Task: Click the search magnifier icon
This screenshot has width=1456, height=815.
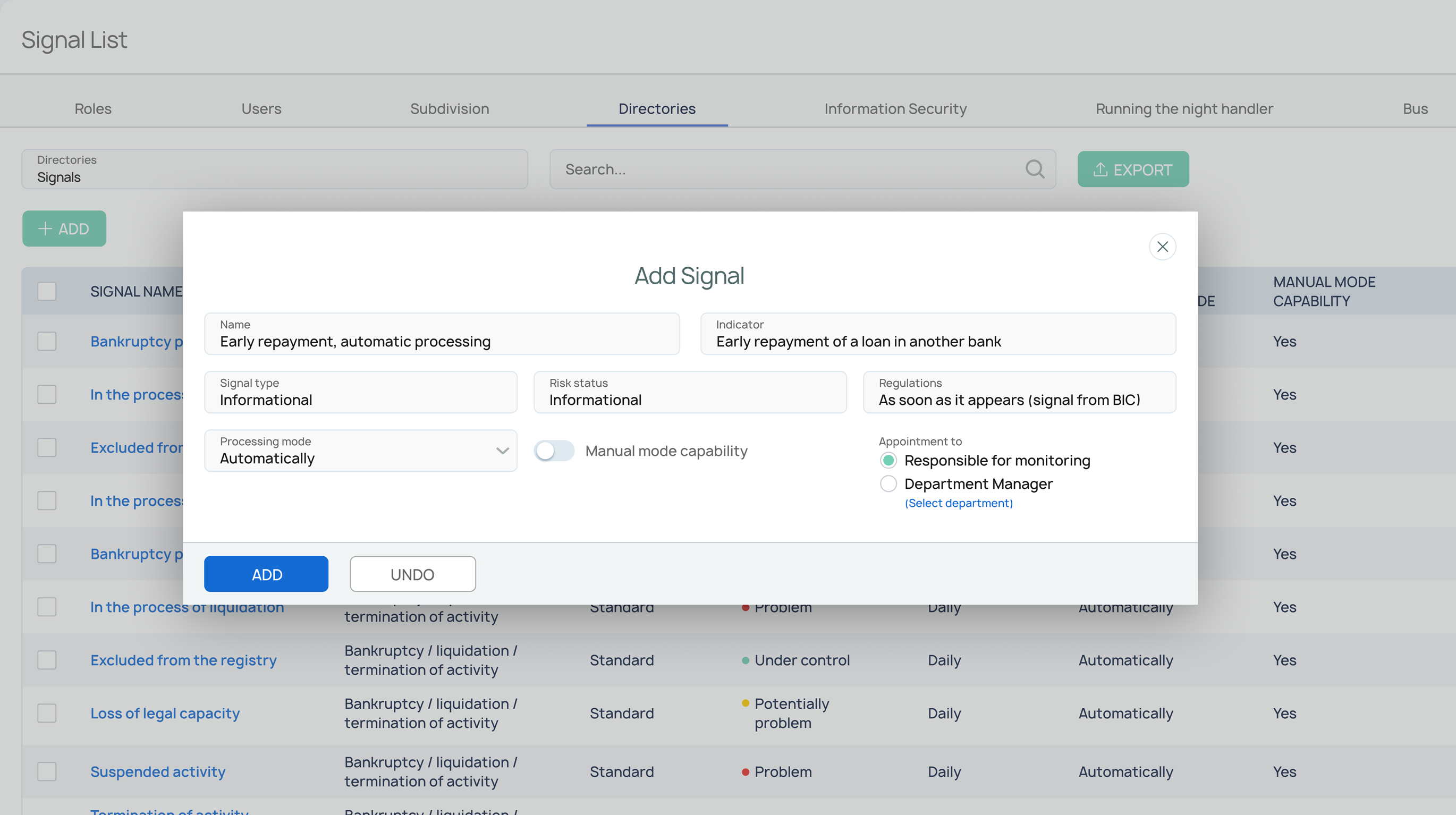Action: 1035,169
